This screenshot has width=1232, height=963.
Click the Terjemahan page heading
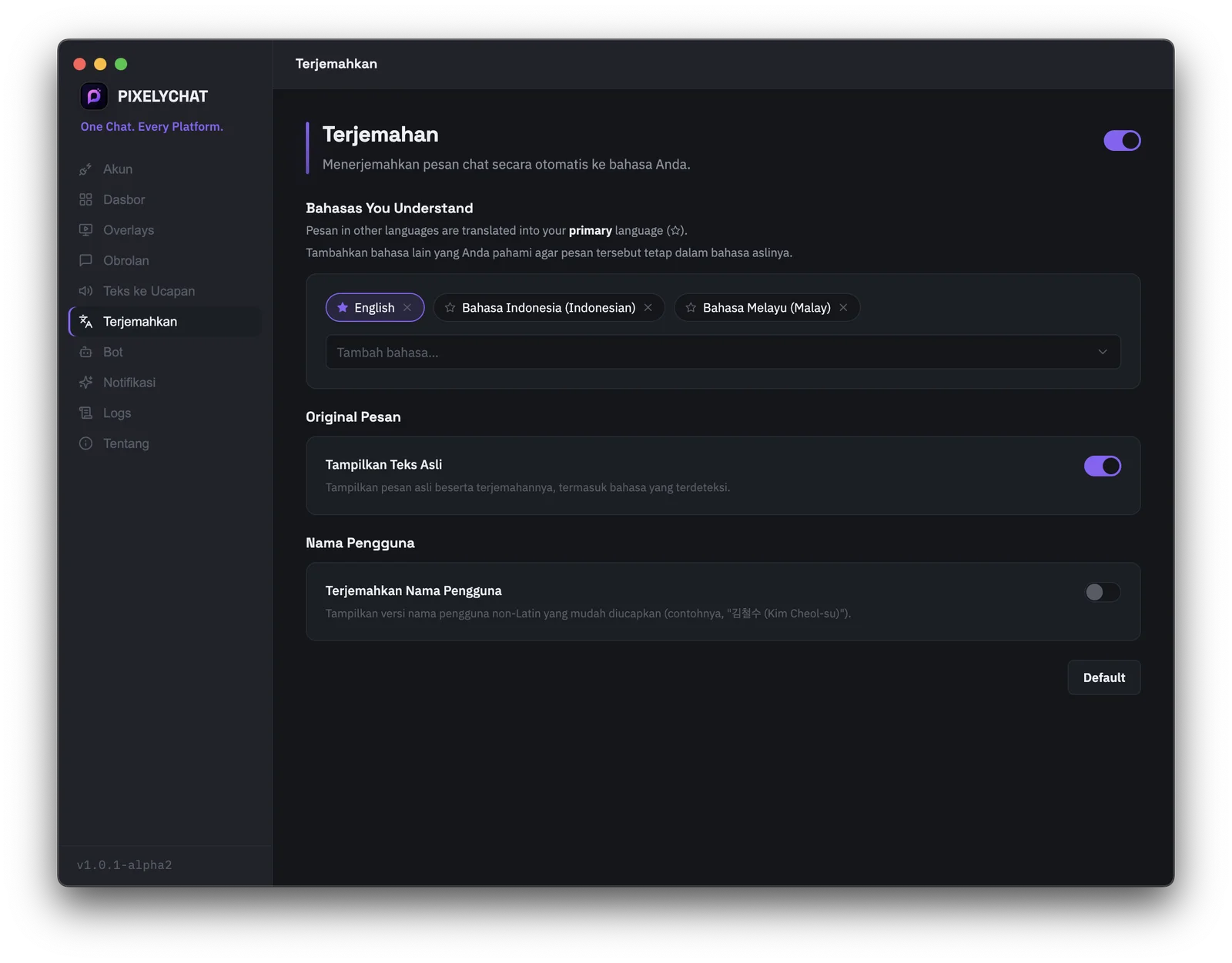(380, 134)
